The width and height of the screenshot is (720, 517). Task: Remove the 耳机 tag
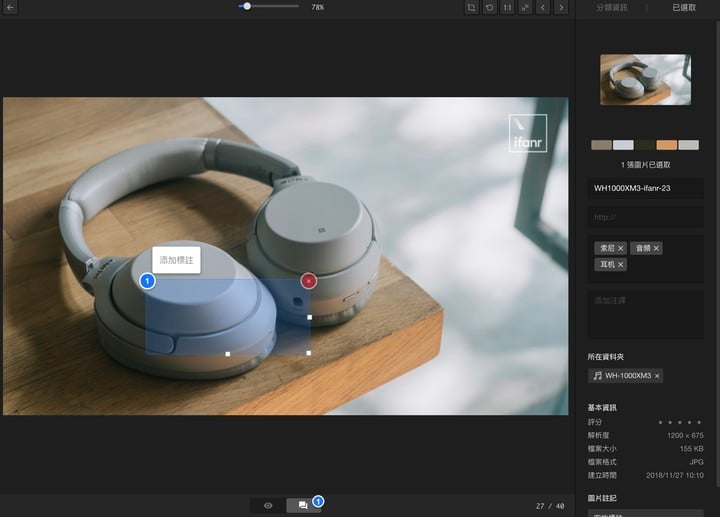621,264
